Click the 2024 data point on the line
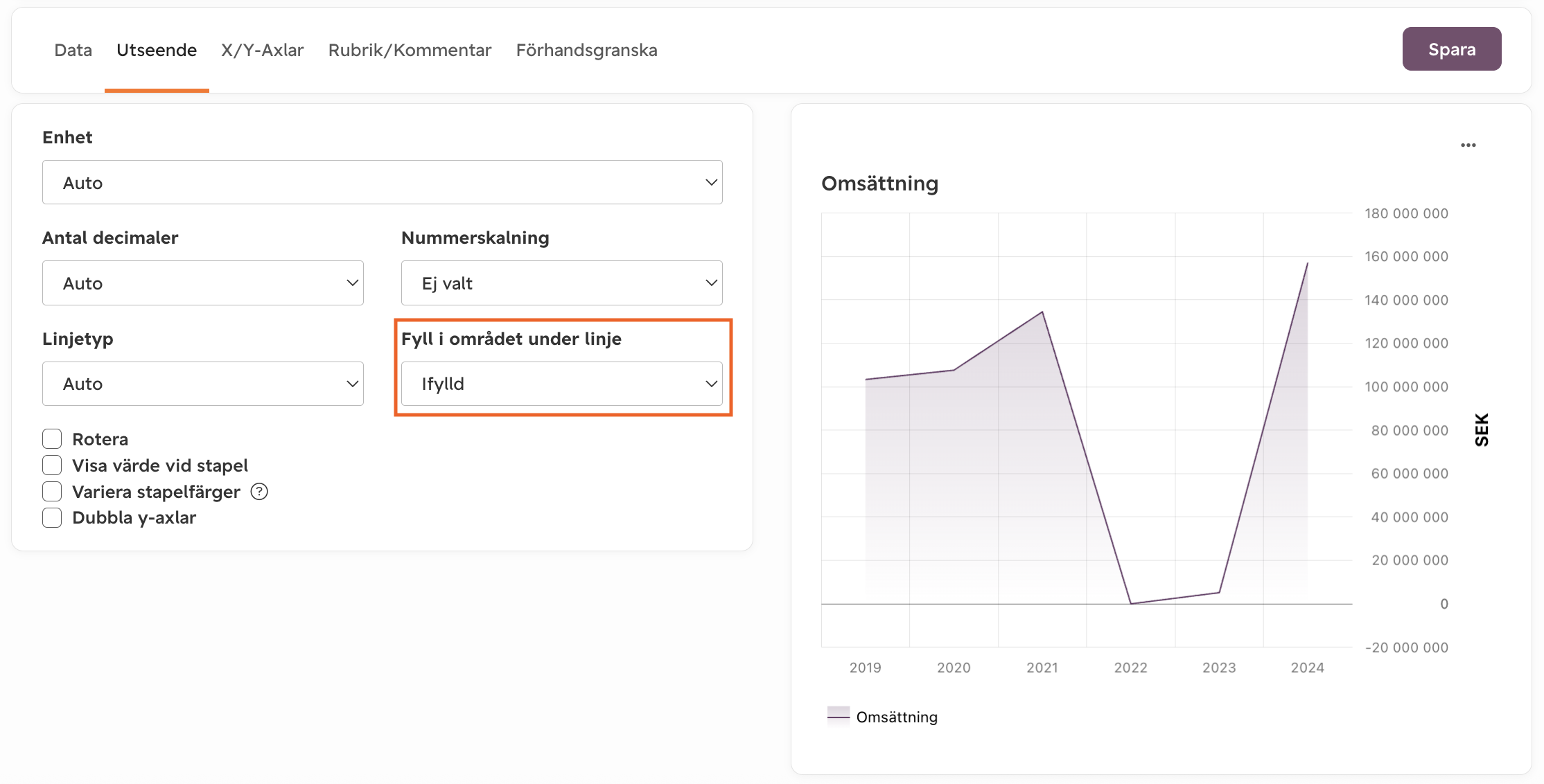This screenshot has width=1544, height=784. [1308, 263]
